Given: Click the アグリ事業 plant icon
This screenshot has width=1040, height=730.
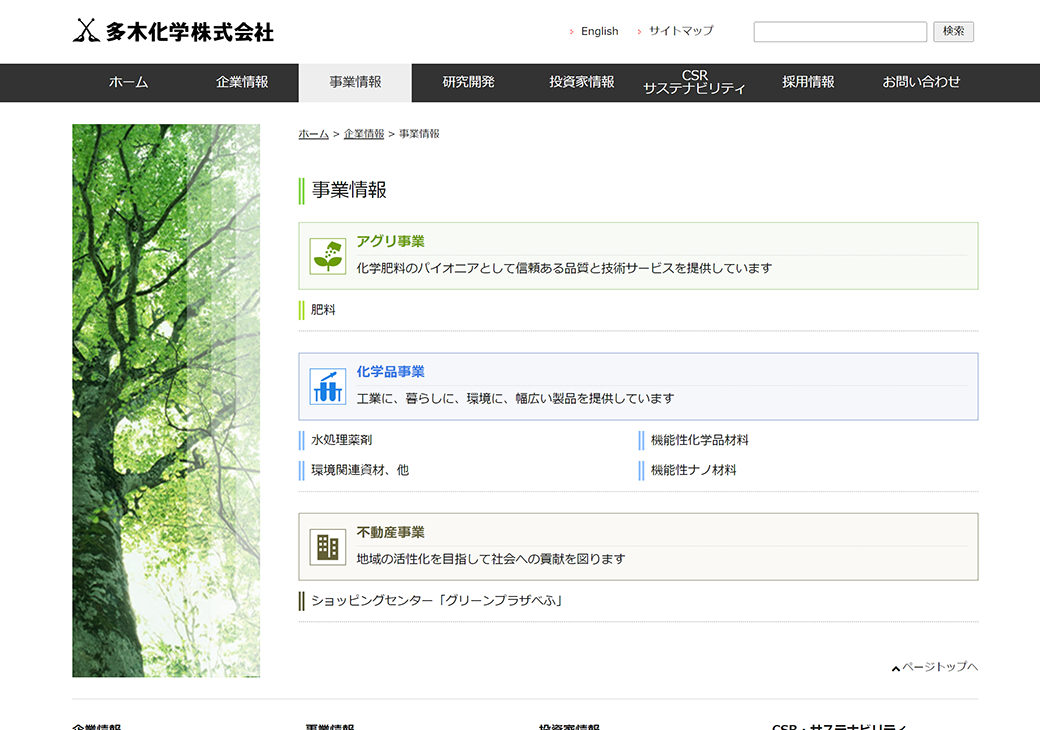Looking at the screenshot, I should (x=328, y=256).
